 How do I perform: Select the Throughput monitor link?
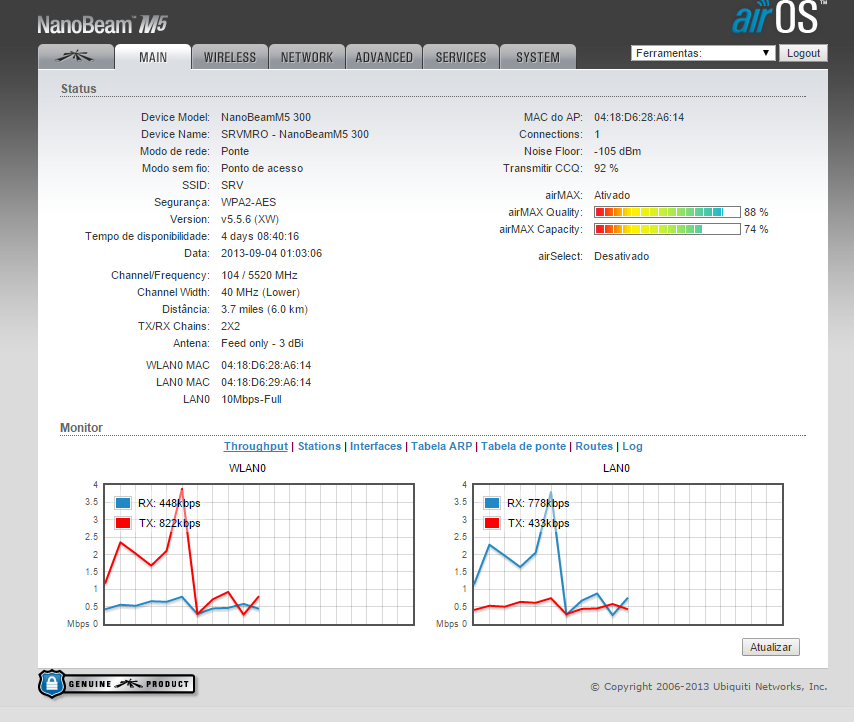[x=255, y=446]
